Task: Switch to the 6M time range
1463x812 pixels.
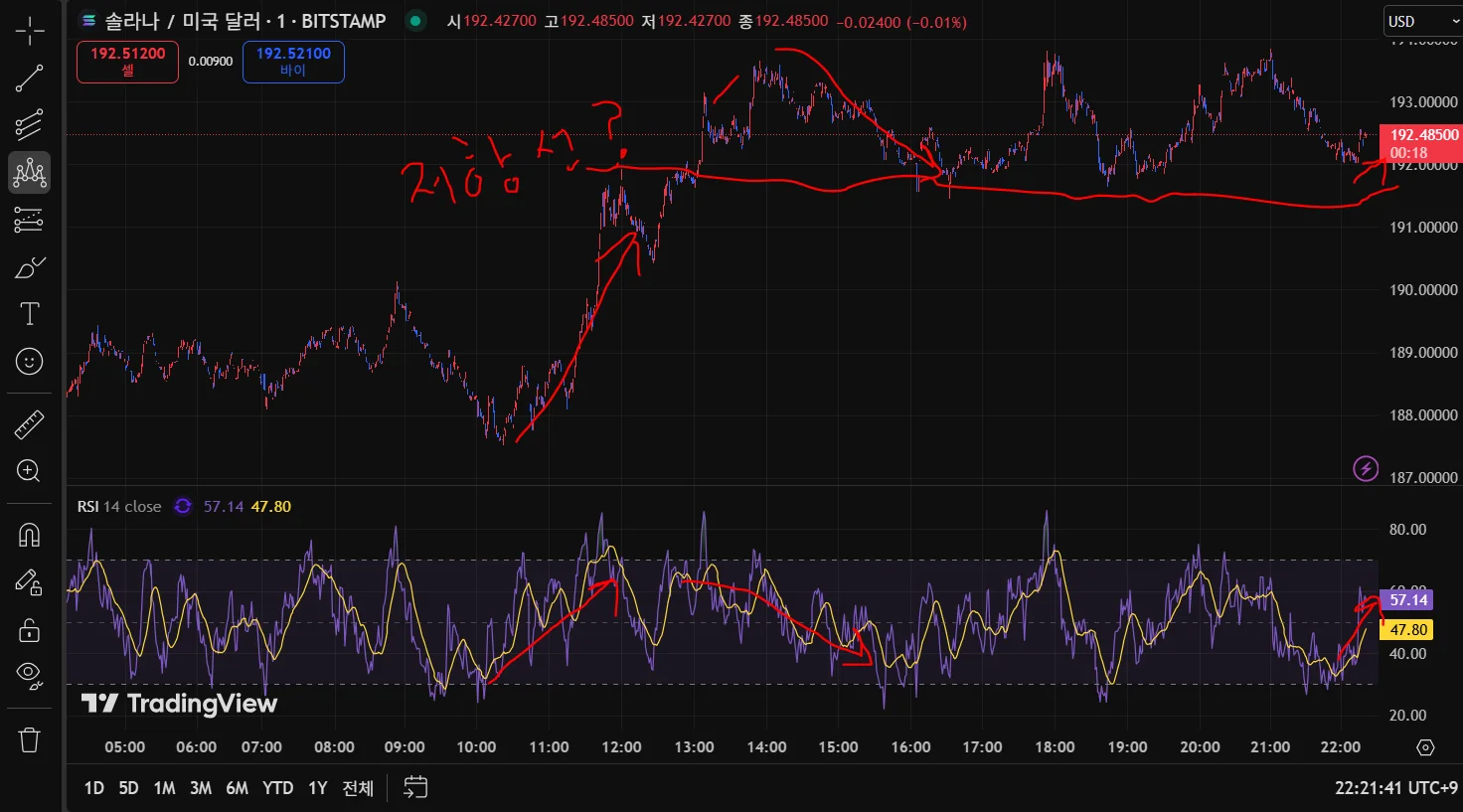Action: coord(237,788)
